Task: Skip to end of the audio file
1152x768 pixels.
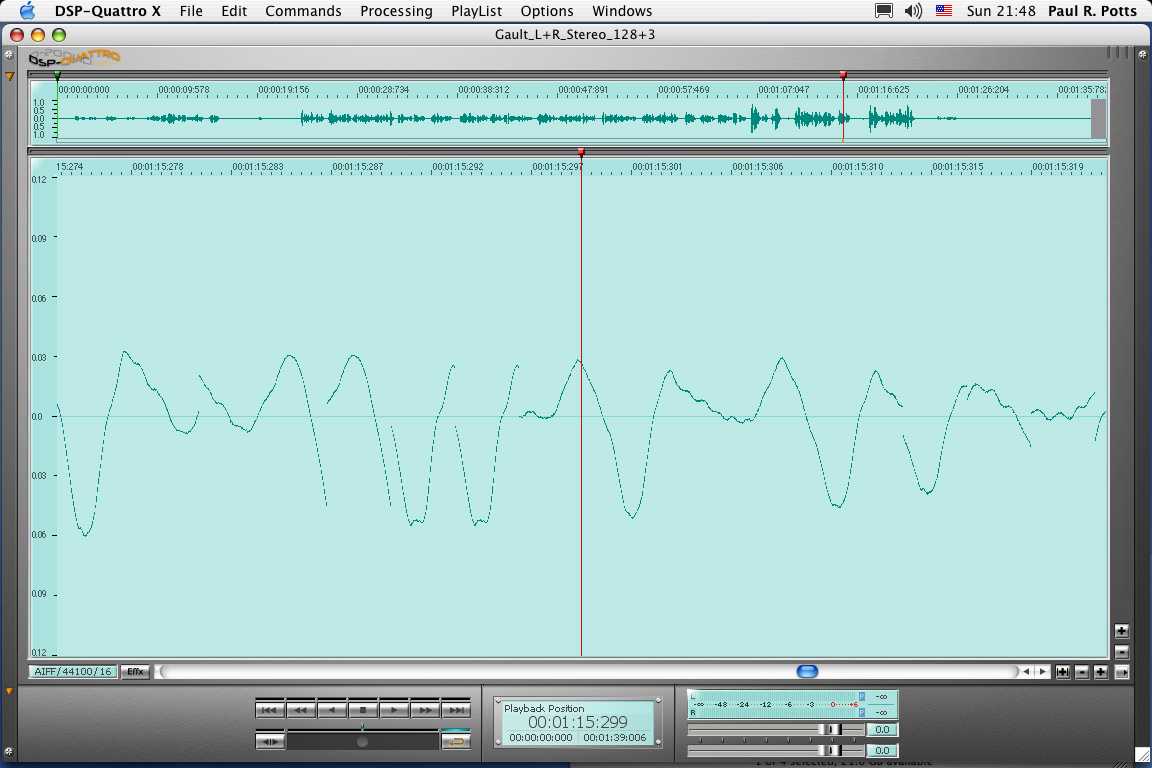Action: click(x=456, y=710)
